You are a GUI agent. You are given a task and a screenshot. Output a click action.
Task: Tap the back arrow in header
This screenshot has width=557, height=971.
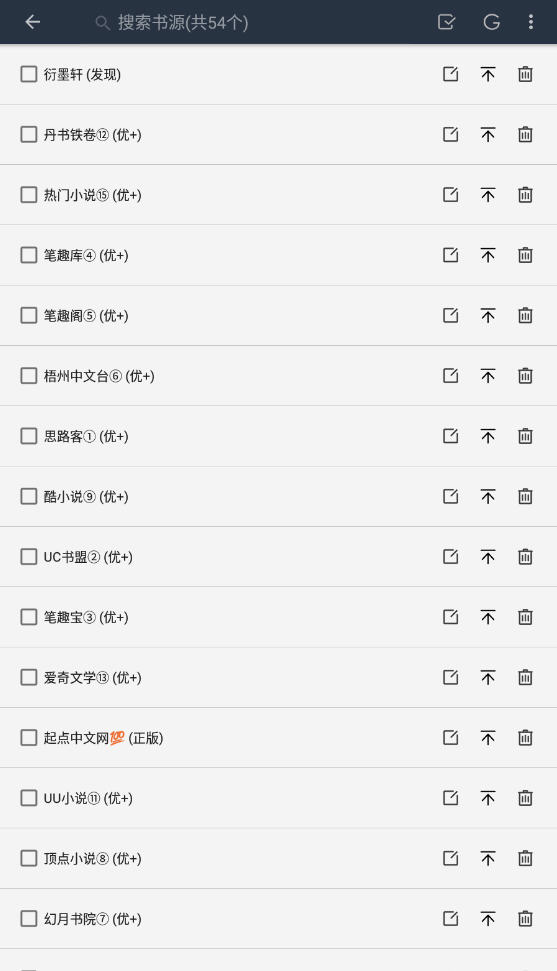tap(33, 22)
